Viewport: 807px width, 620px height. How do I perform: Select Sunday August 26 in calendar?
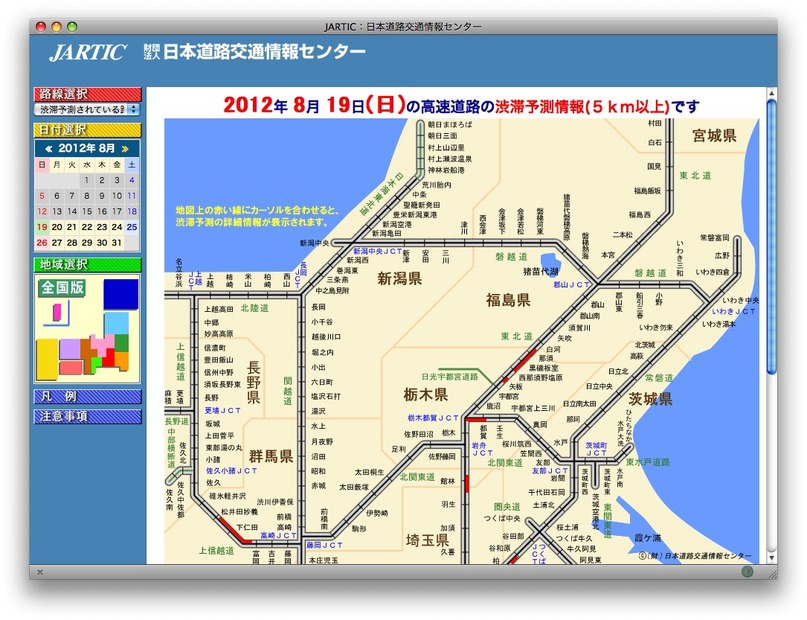click(x=42, y=242)
